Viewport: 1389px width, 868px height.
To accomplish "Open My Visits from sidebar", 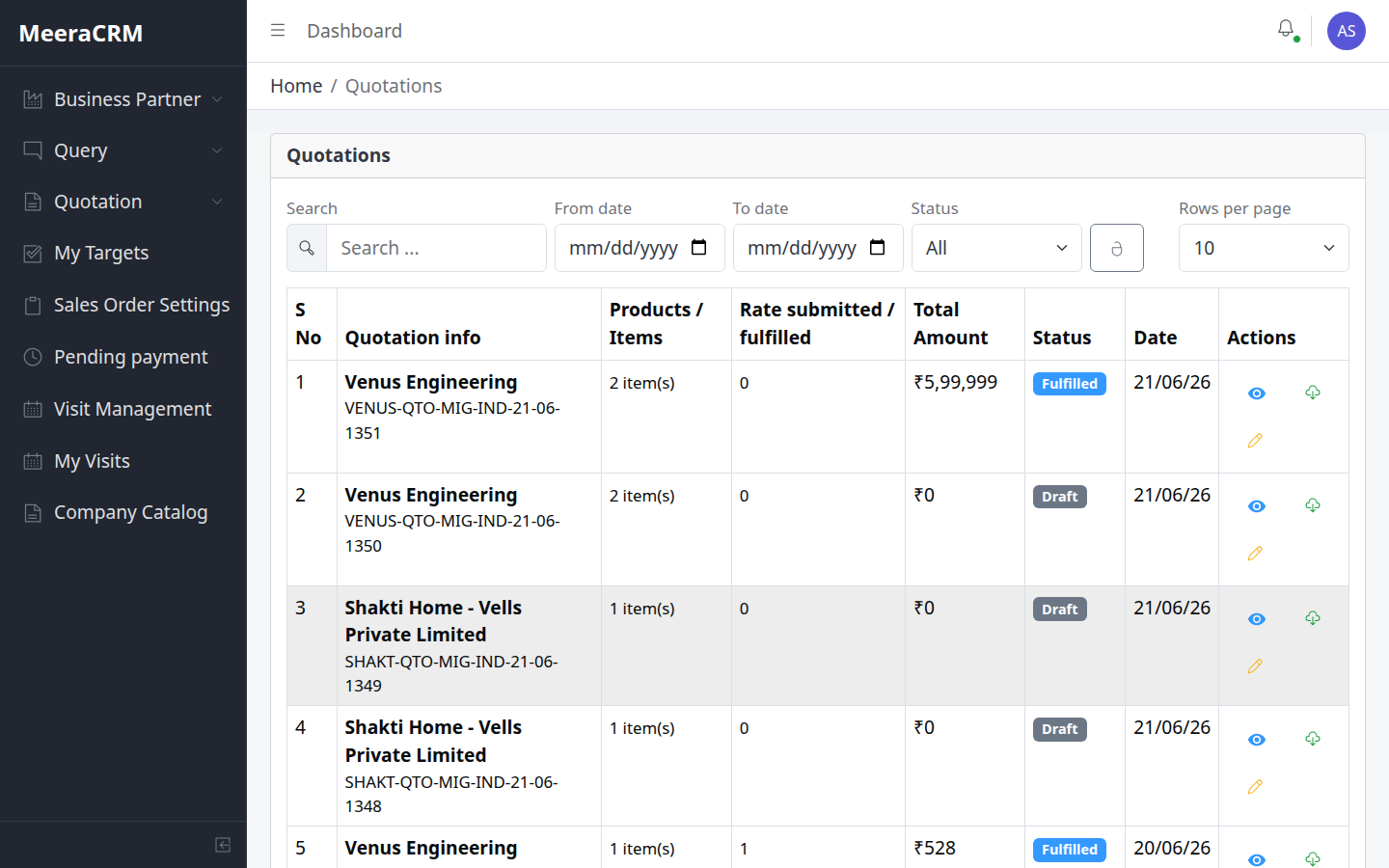I will [123, 461].
